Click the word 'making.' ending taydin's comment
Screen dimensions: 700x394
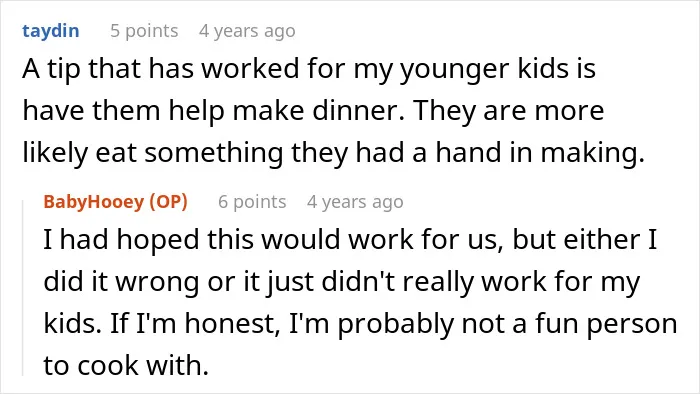pos(593,153)
